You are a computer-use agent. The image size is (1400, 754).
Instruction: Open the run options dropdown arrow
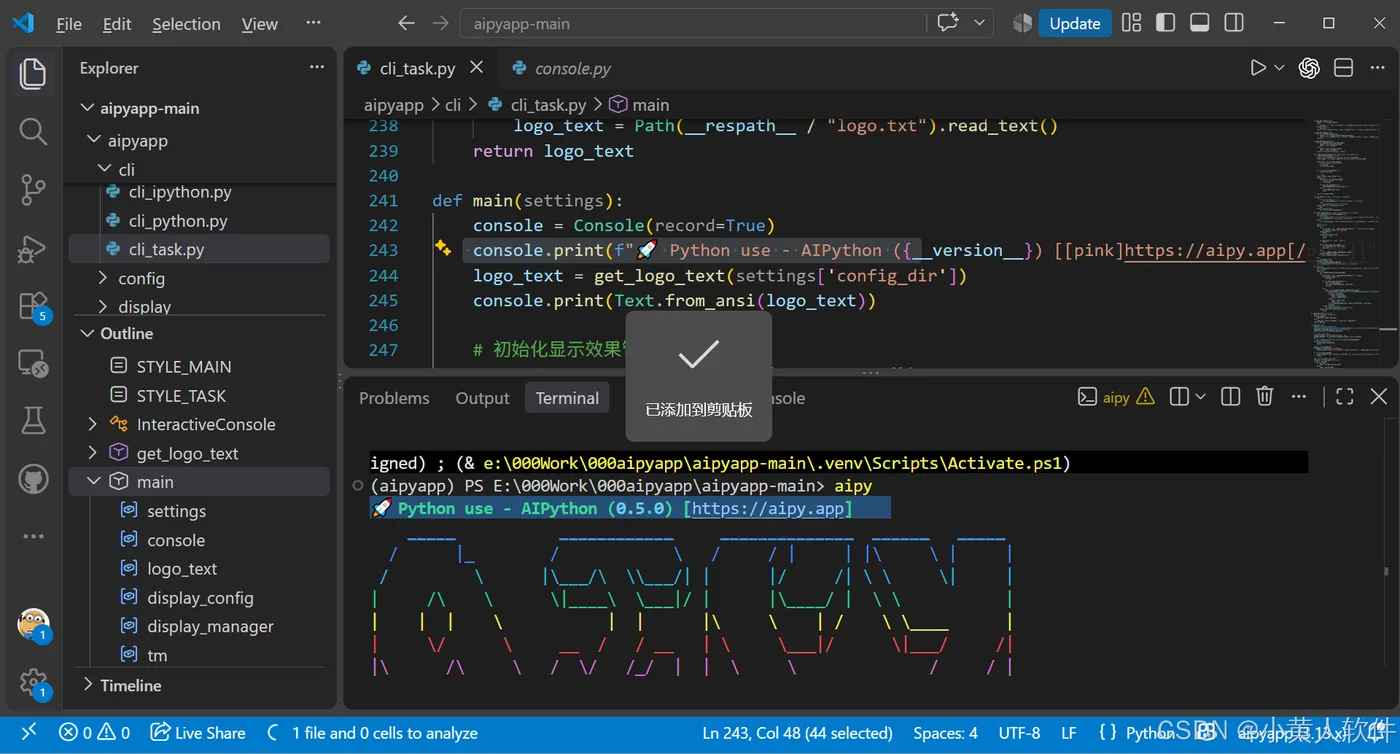coord(1279,68)
